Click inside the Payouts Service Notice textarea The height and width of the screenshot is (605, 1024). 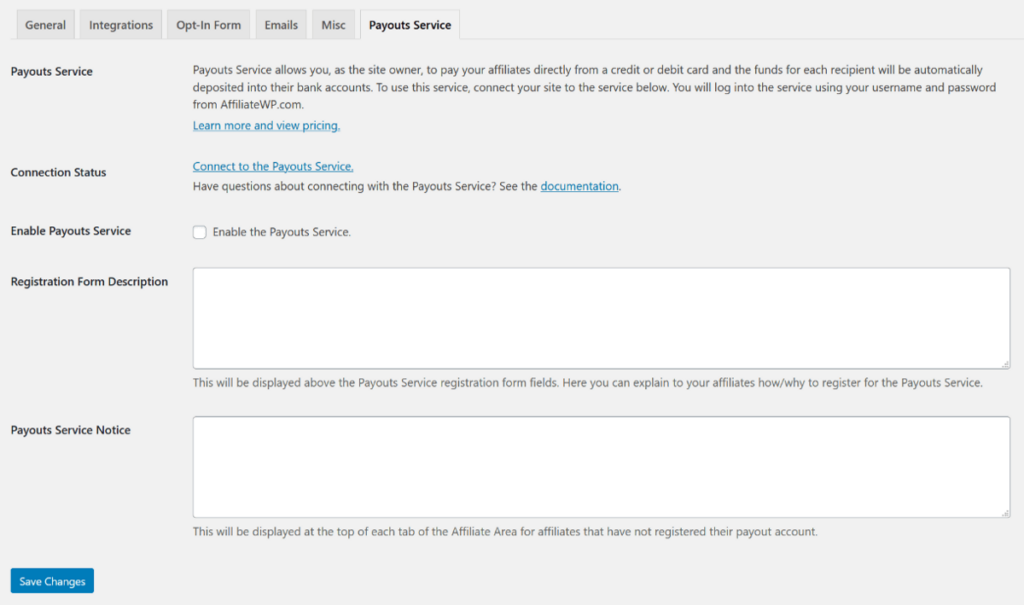click(600, 466)
